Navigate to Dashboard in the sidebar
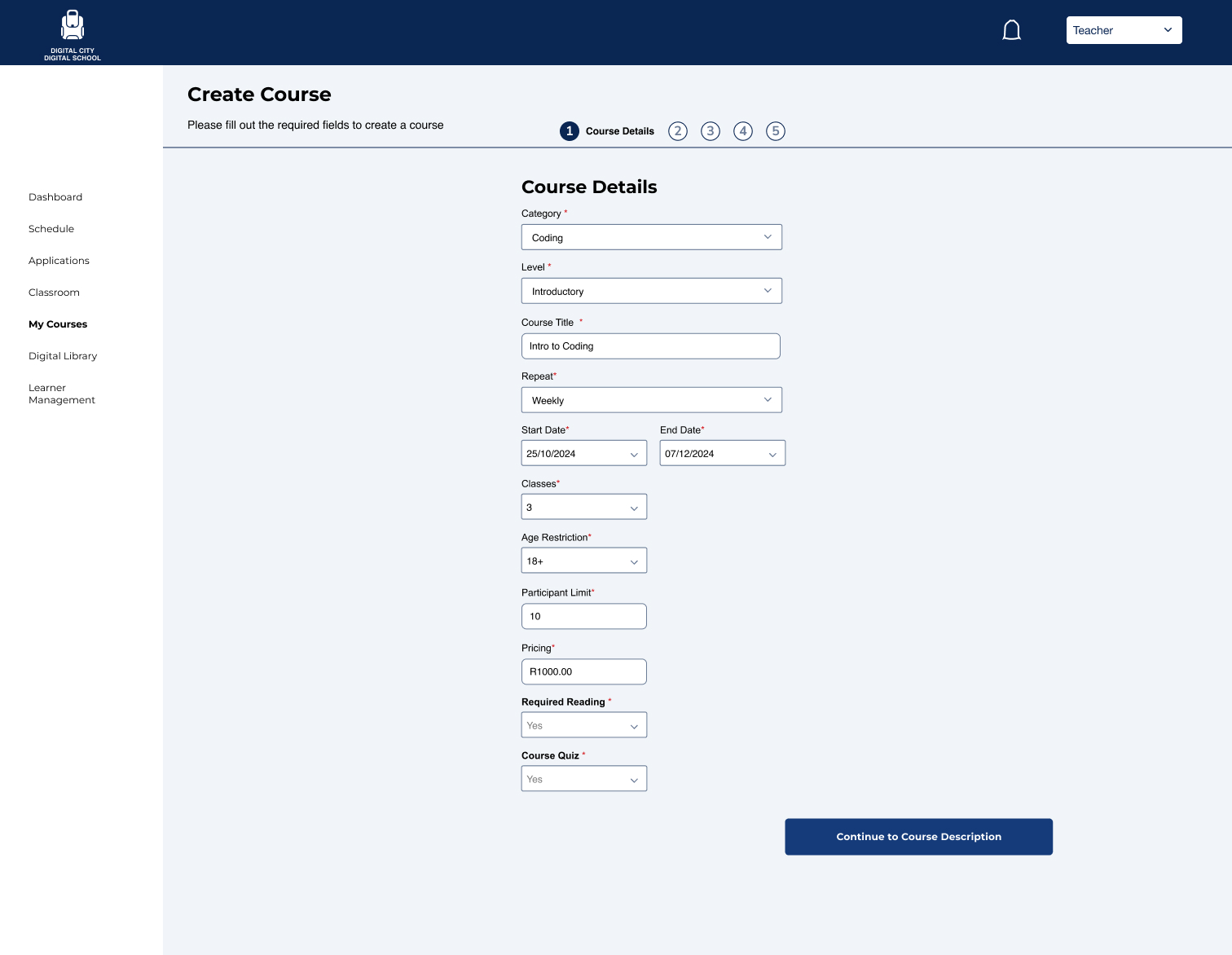This screenshot has height=955, width=1232. 55,197
